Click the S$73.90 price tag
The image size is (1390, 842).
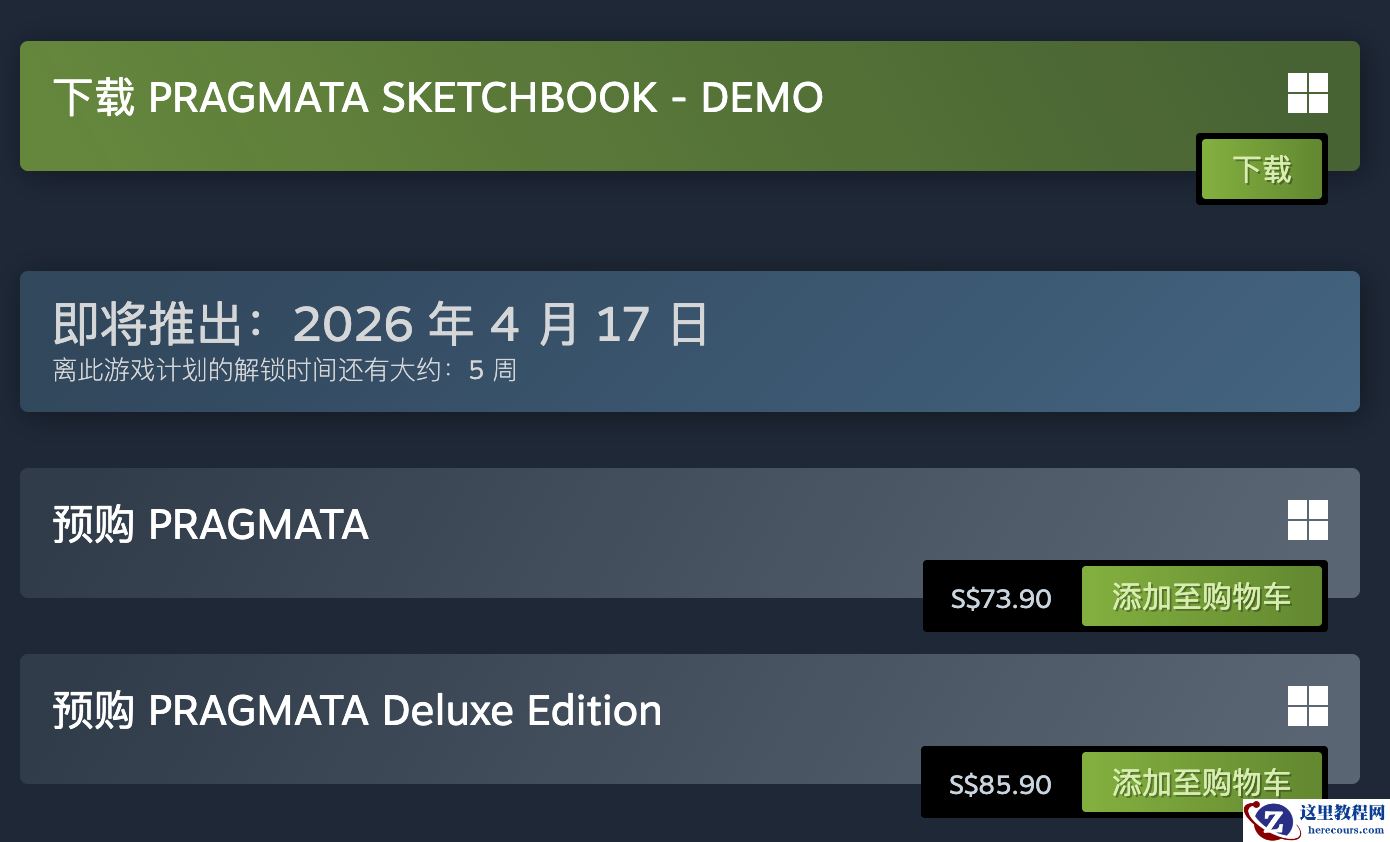[x=1001, y=598]
